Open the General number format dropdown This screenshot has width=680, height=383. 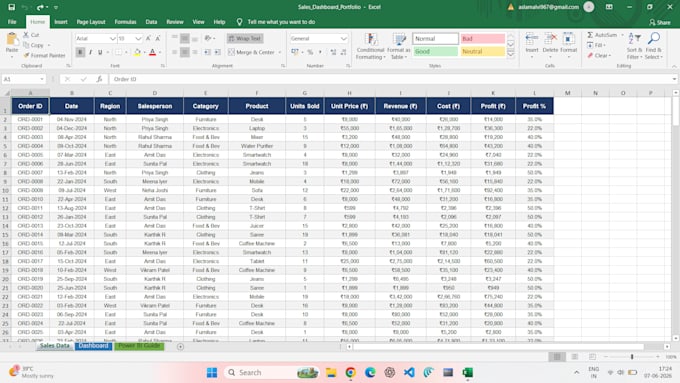point(343,39)
